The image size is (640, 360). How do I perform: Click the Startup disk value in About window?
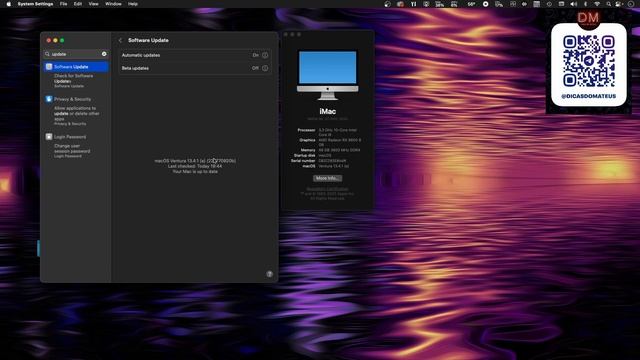[325, 156]
